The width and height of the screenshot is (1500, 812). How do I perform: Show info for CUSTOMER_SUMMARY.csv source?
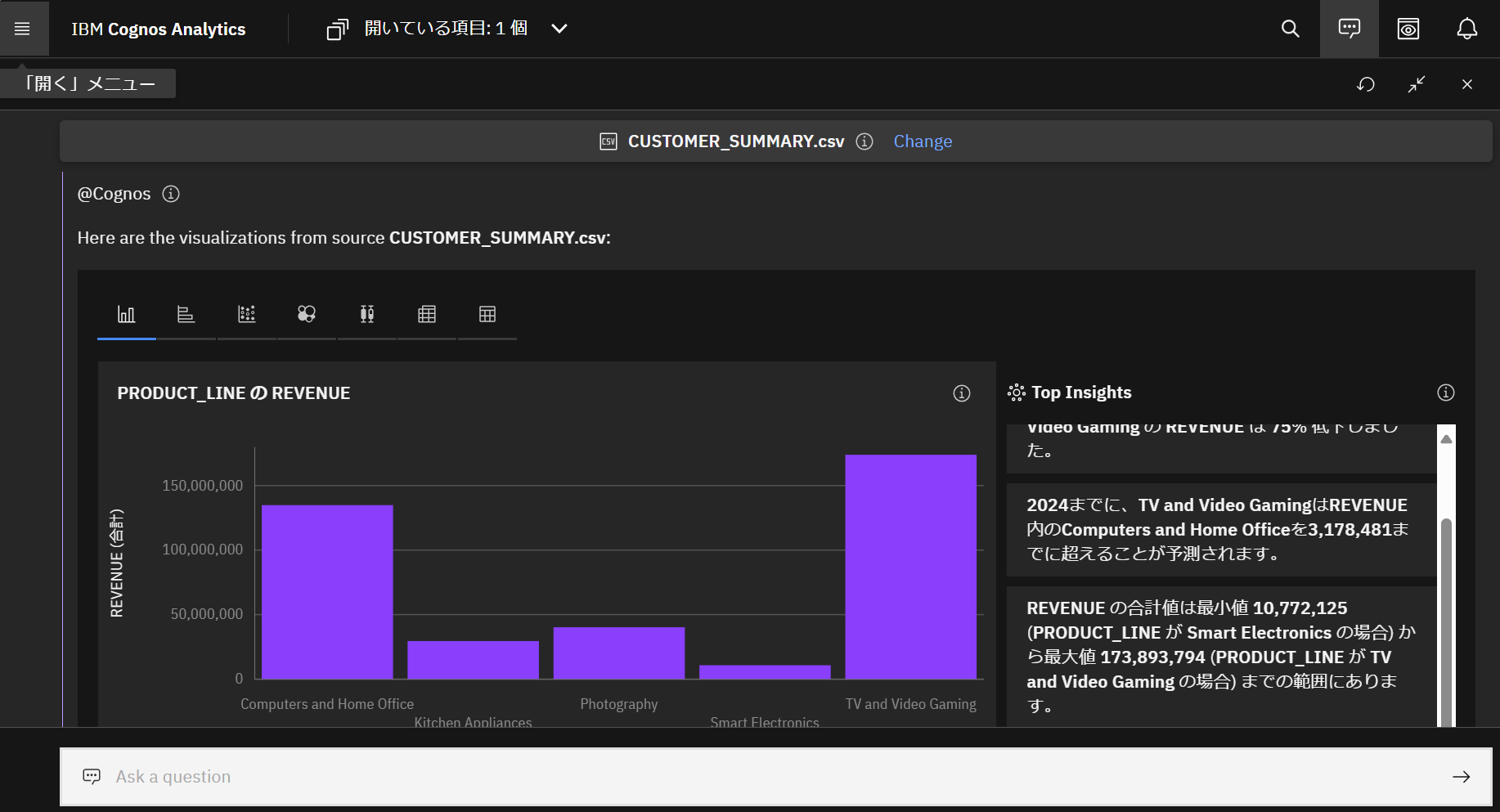pos(865,141)
